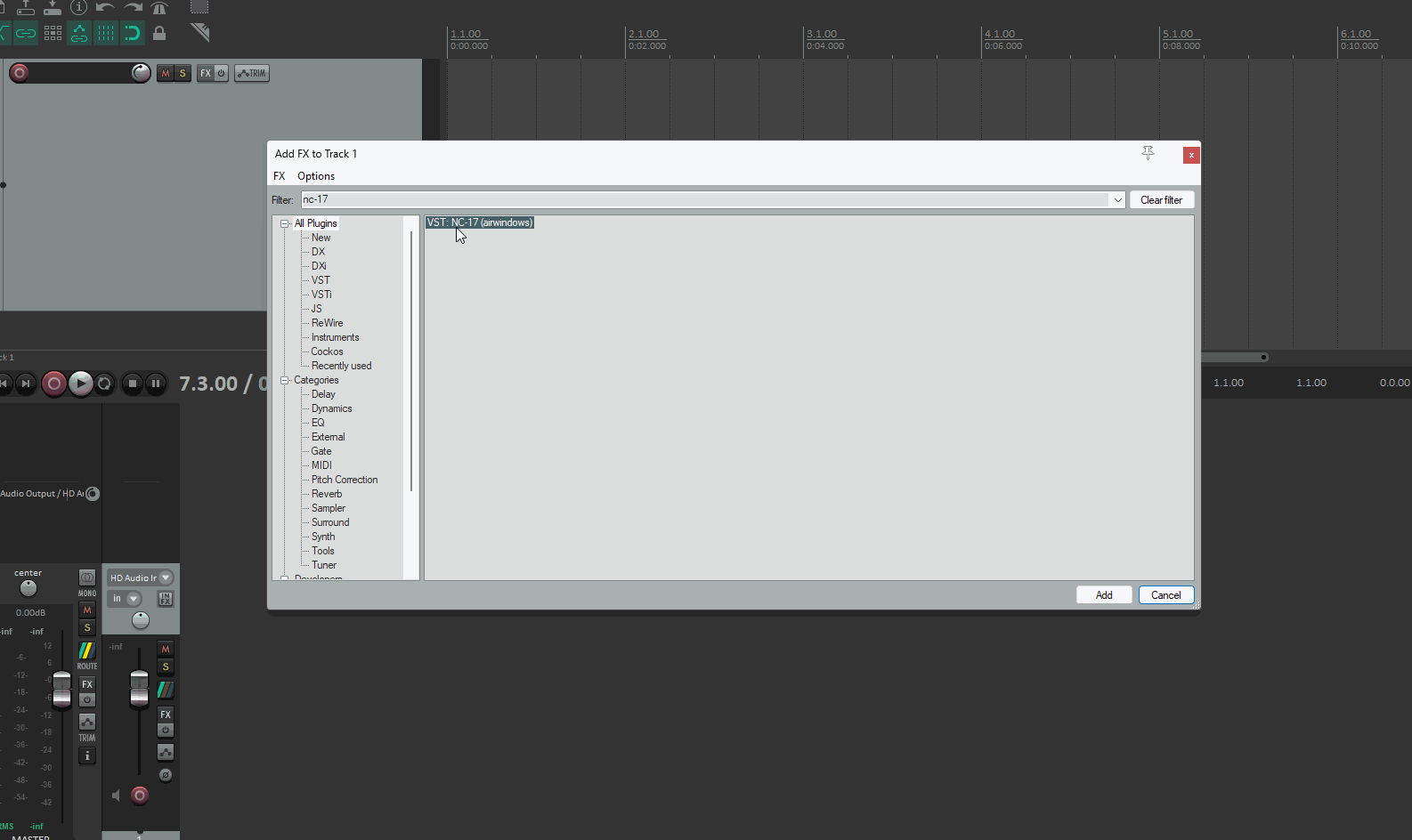Click the Cancel button

[x=1166, y=595]
